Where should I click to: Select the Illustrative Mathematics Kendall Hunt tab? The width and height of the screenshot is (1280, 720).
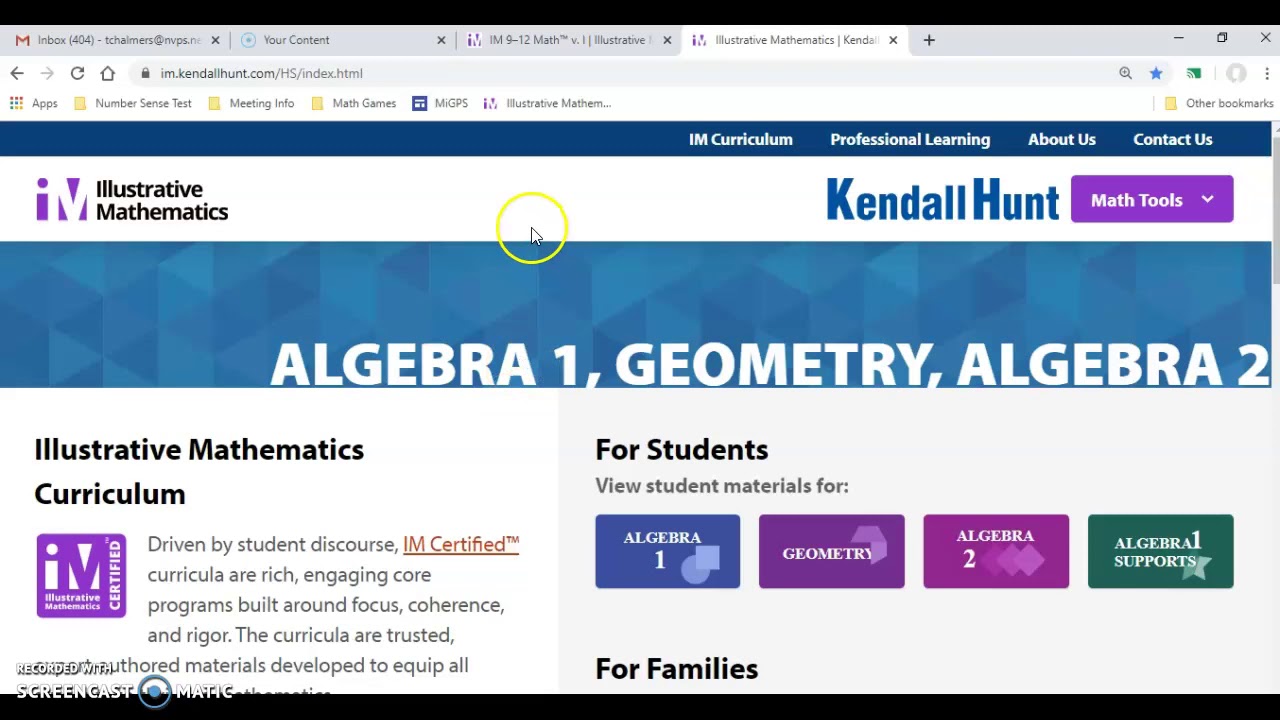tap(794, 40)
